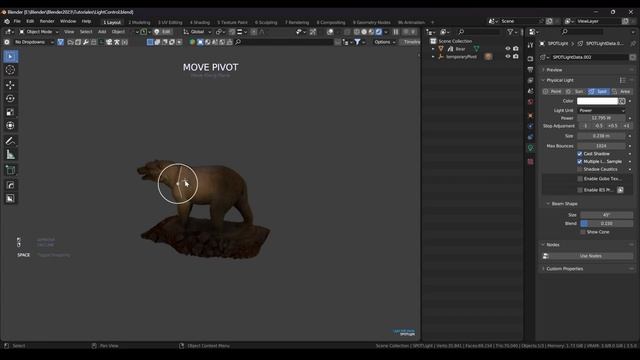
Task: Select Area light type
Action: pos(622,91)
